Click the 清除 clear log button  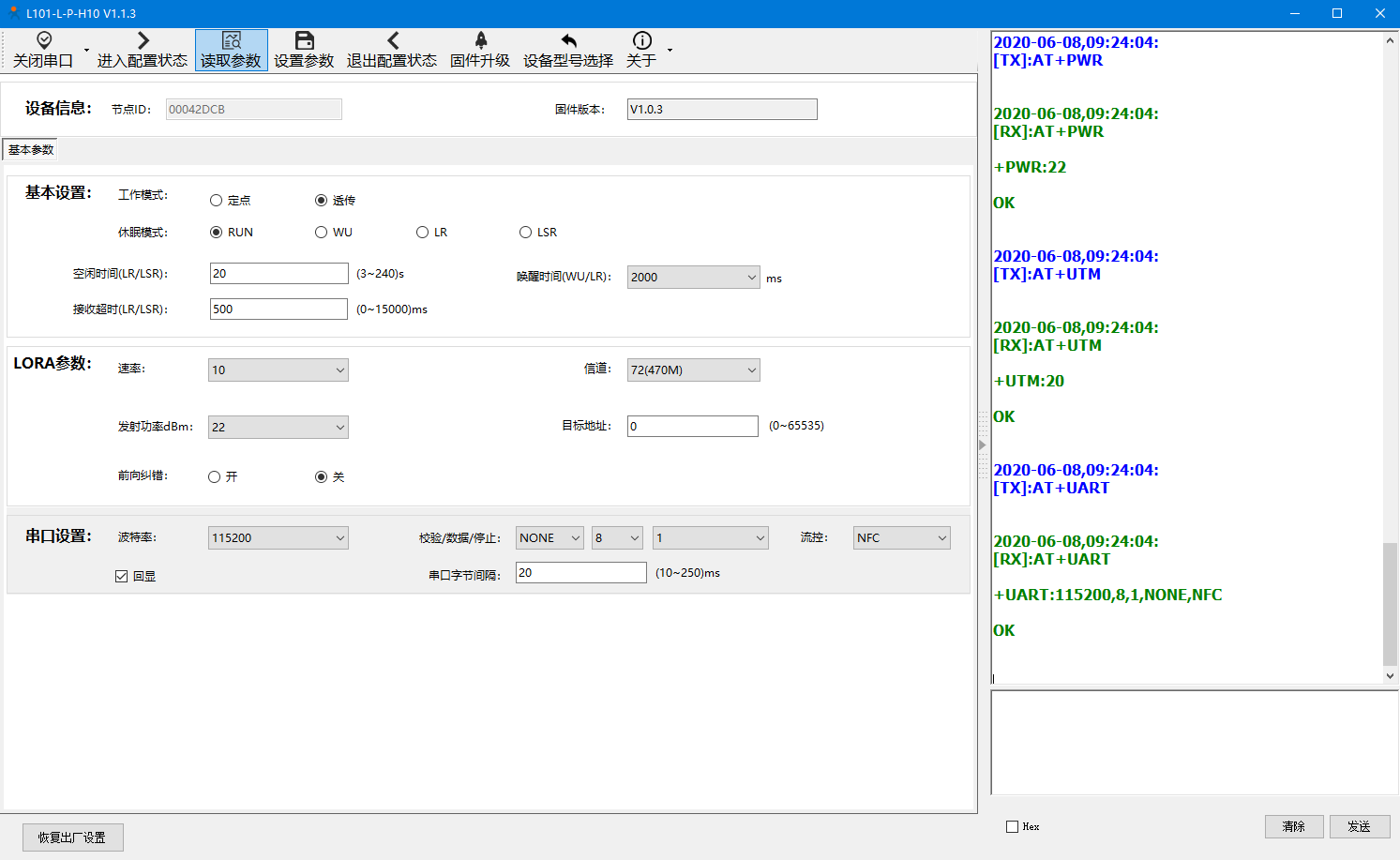point(1294,826)
